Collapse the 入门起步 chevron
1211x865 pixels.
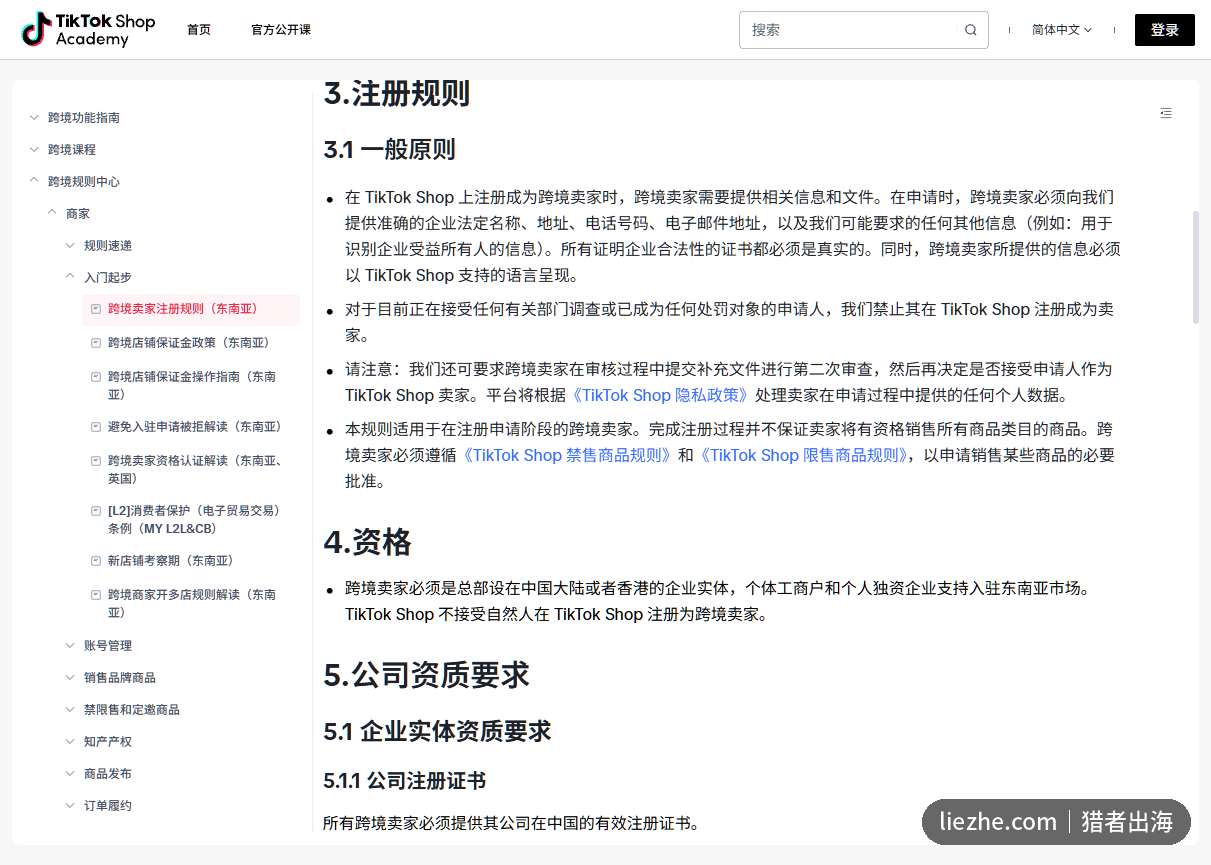click(x=70, y=278)
